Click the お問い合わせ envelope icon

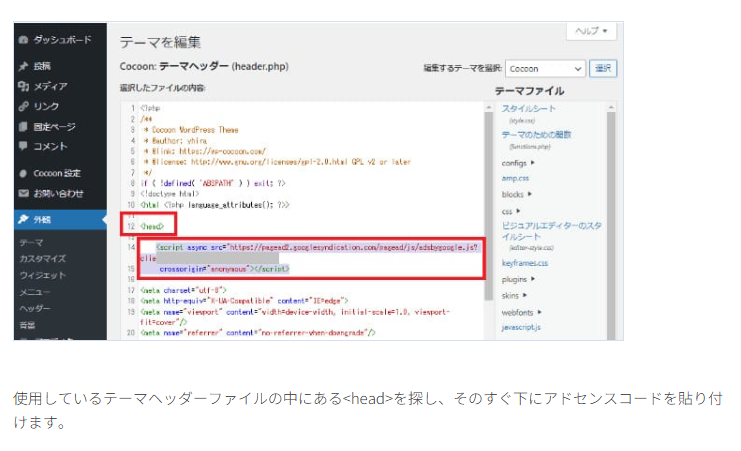pos(23,192)
